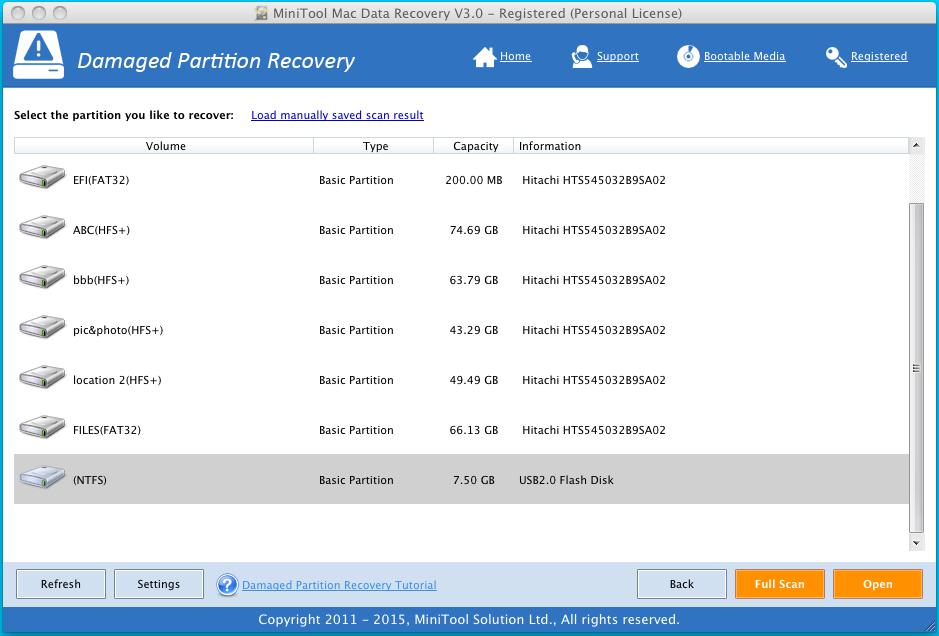This screenshot has width=939, height=636.
Task: Open the Support link
Action: 617,56
